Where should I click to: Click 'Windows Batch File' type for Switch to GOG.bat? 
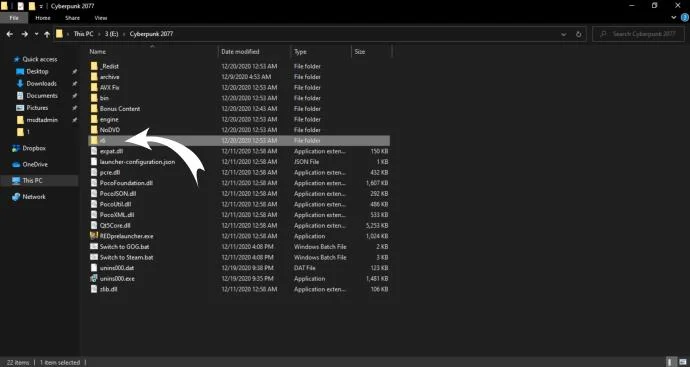(320, 246)
